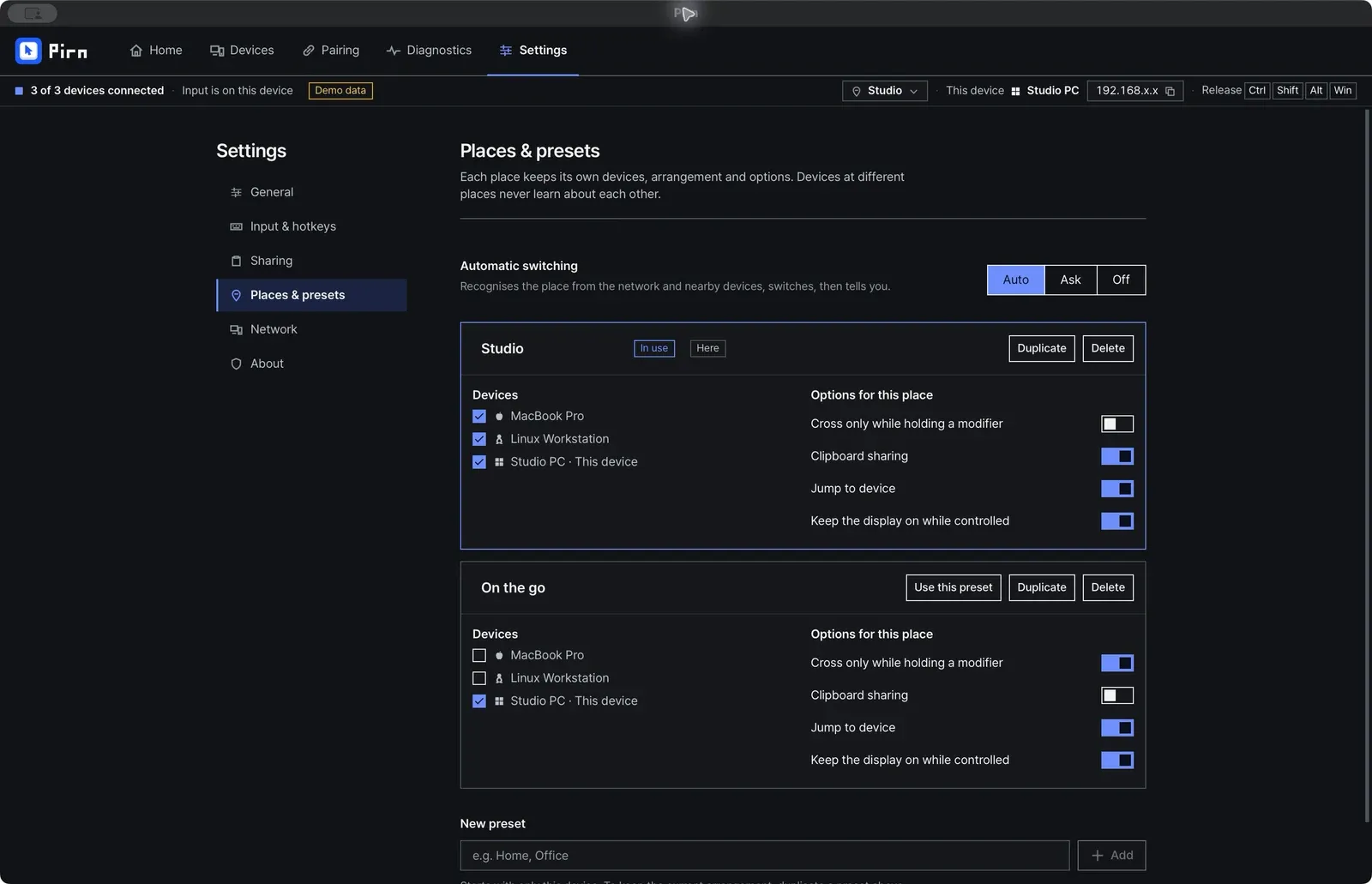Viewport: 1372px width, 884px height.
Task: Duplicate the Studio place
Action: [1041, 348]
